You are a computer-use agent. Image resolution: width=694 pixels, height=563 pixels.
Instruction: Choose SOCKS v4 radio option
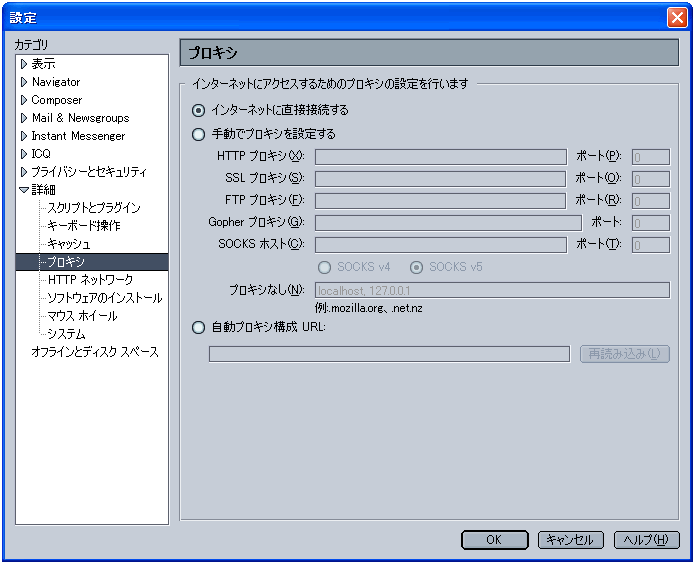click(324, 267)
